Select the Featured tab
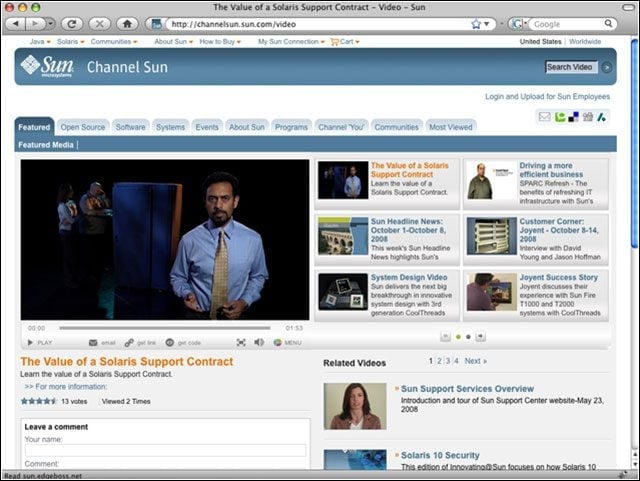Image resolution: width=640 pixels, height=481 pixels. pyautogui.click(x=34, y=127)
